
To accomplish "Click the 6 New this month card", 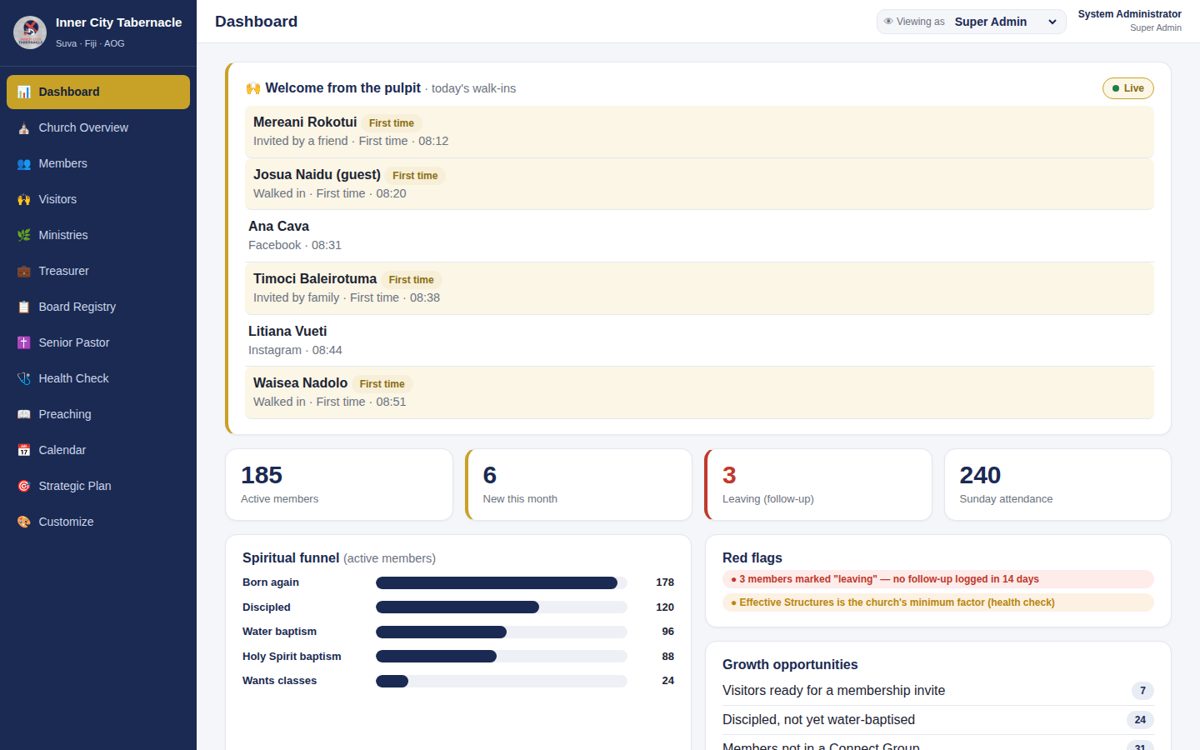I will coord(579,485).
